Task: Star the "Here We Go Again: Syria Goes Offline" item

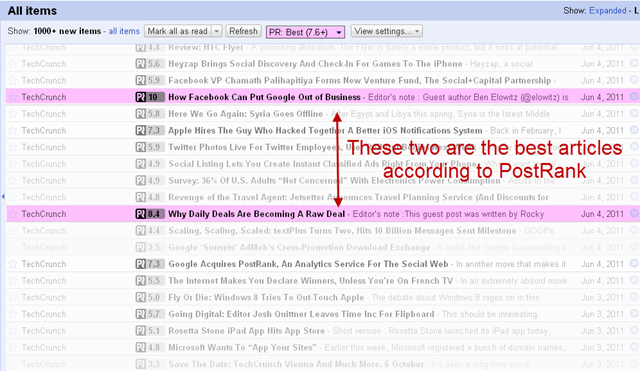Action: pos(13,114)
